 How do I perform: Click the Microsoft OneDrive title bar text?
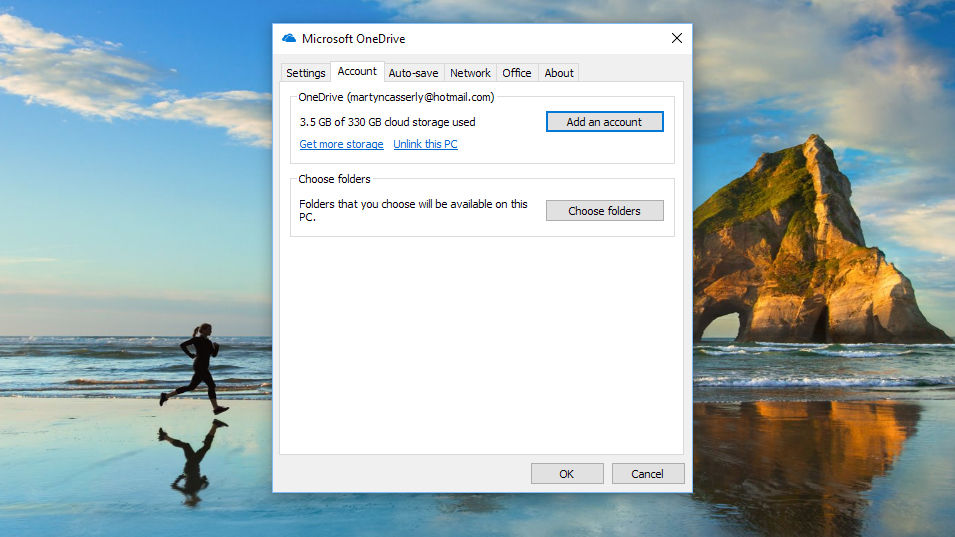pos(353,39)
